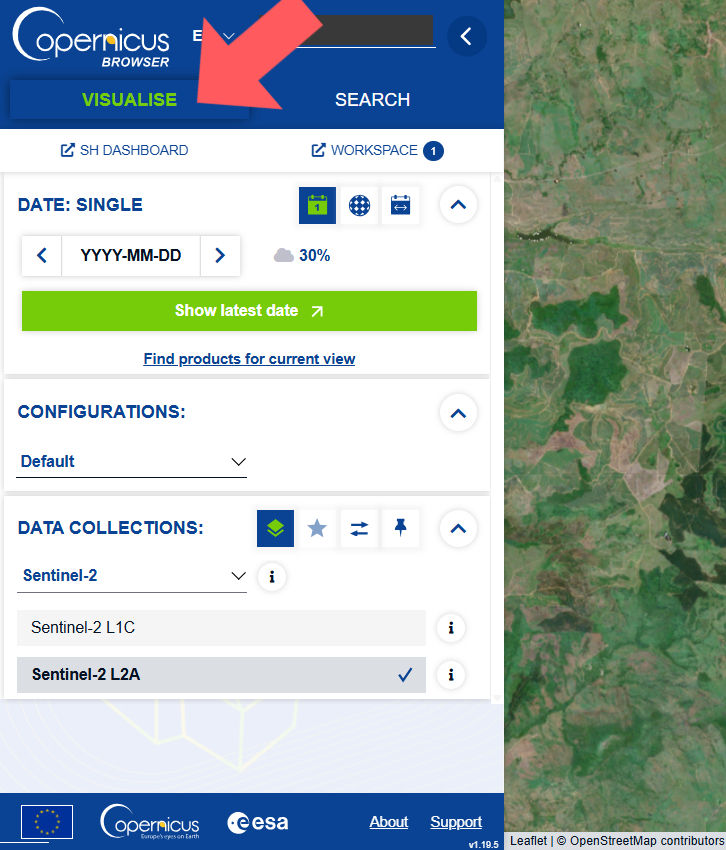Click the Copernicus Browser logo
726x850 pixels.
click(x=91, y=38)
